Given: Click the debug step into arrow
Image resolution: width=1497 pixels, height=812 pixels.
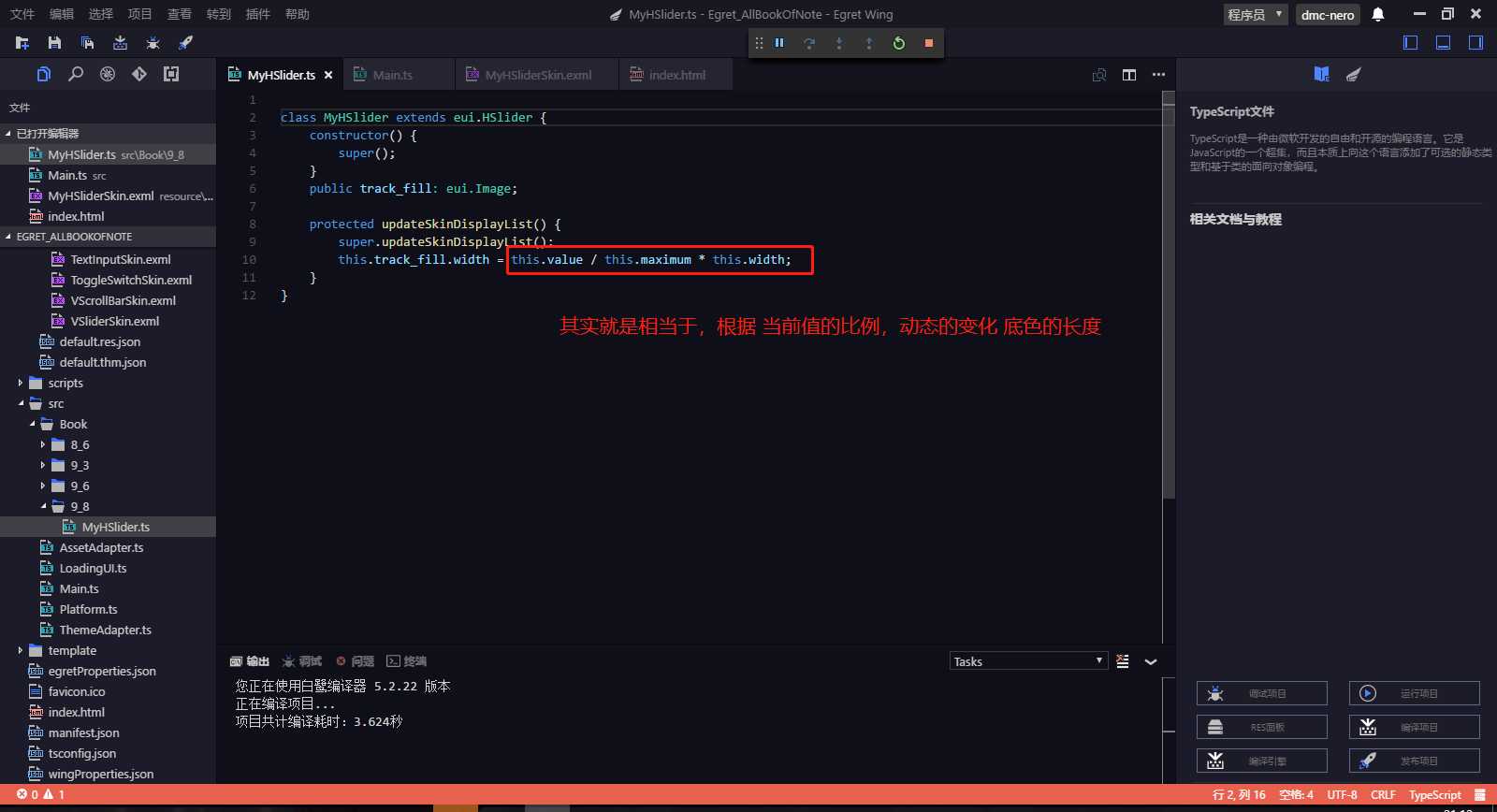Looking at the screenshot, I should pos(839,43).
